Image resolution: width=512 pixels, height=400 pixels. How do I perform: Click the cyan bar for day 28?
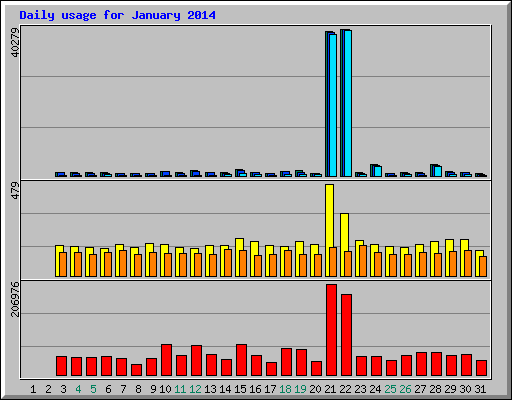438,171
